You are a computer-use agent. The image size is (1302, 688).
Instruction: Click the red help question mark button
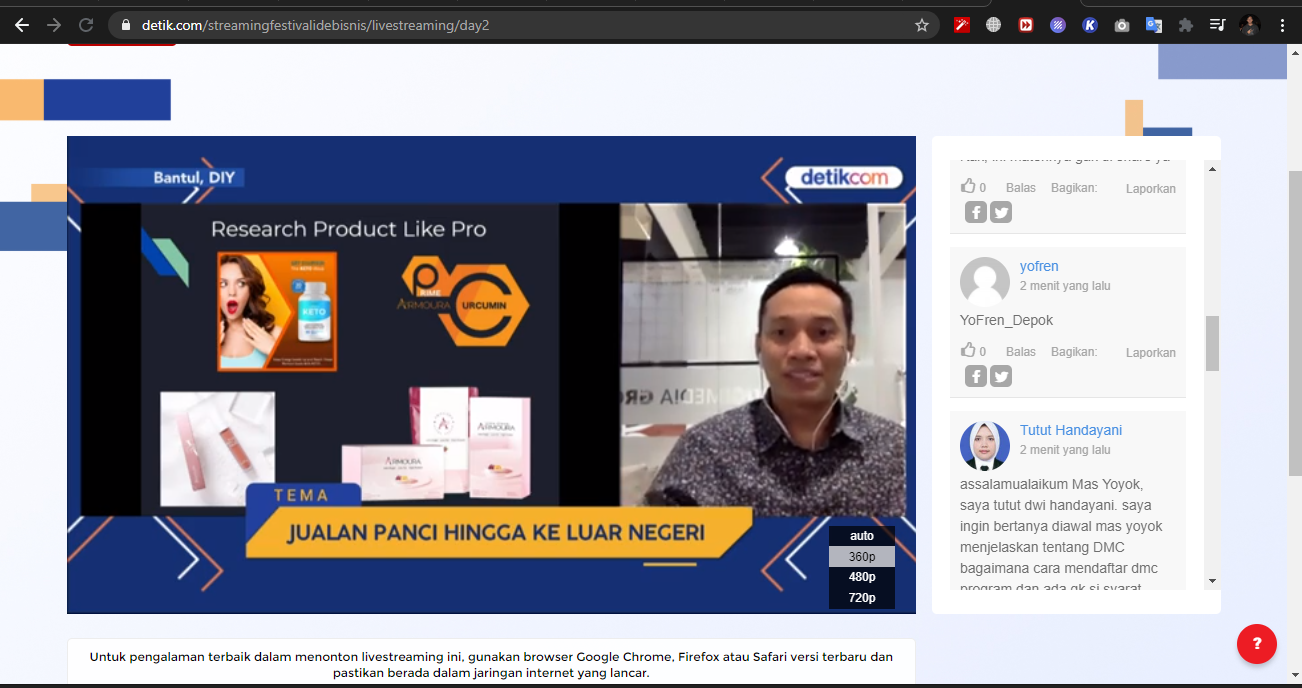point(1256,643)
